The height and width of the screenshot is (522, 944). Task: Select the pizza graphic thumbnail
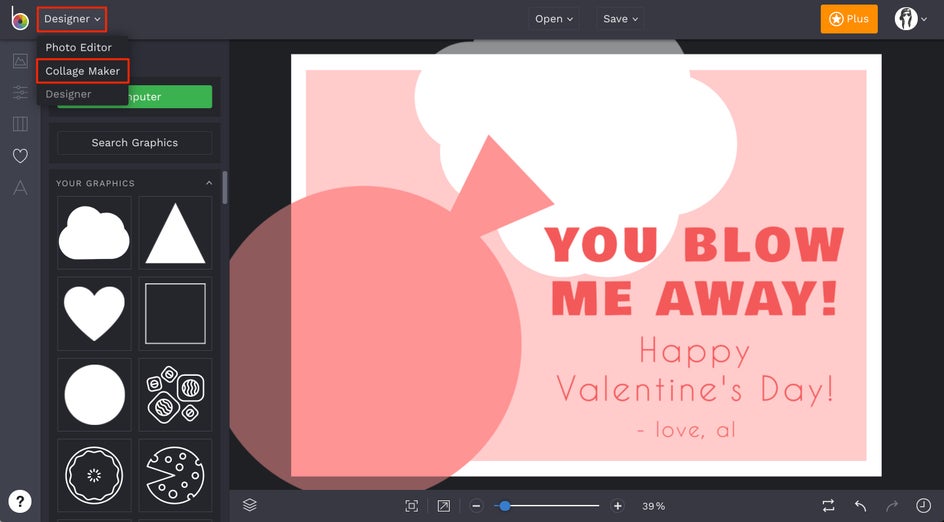pyautogui.click(x=175, y=475)
